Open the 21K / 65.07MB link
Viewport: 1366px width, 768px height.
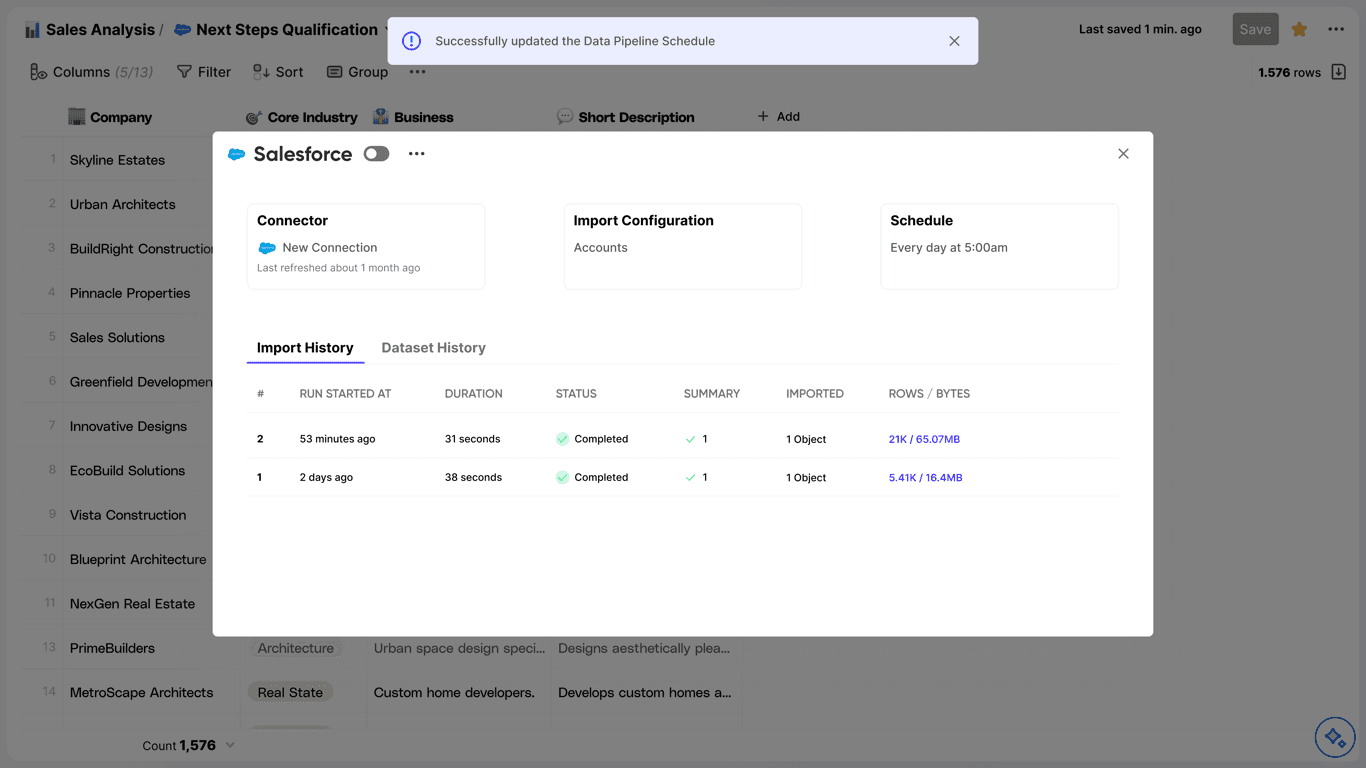tap(924, 439)
